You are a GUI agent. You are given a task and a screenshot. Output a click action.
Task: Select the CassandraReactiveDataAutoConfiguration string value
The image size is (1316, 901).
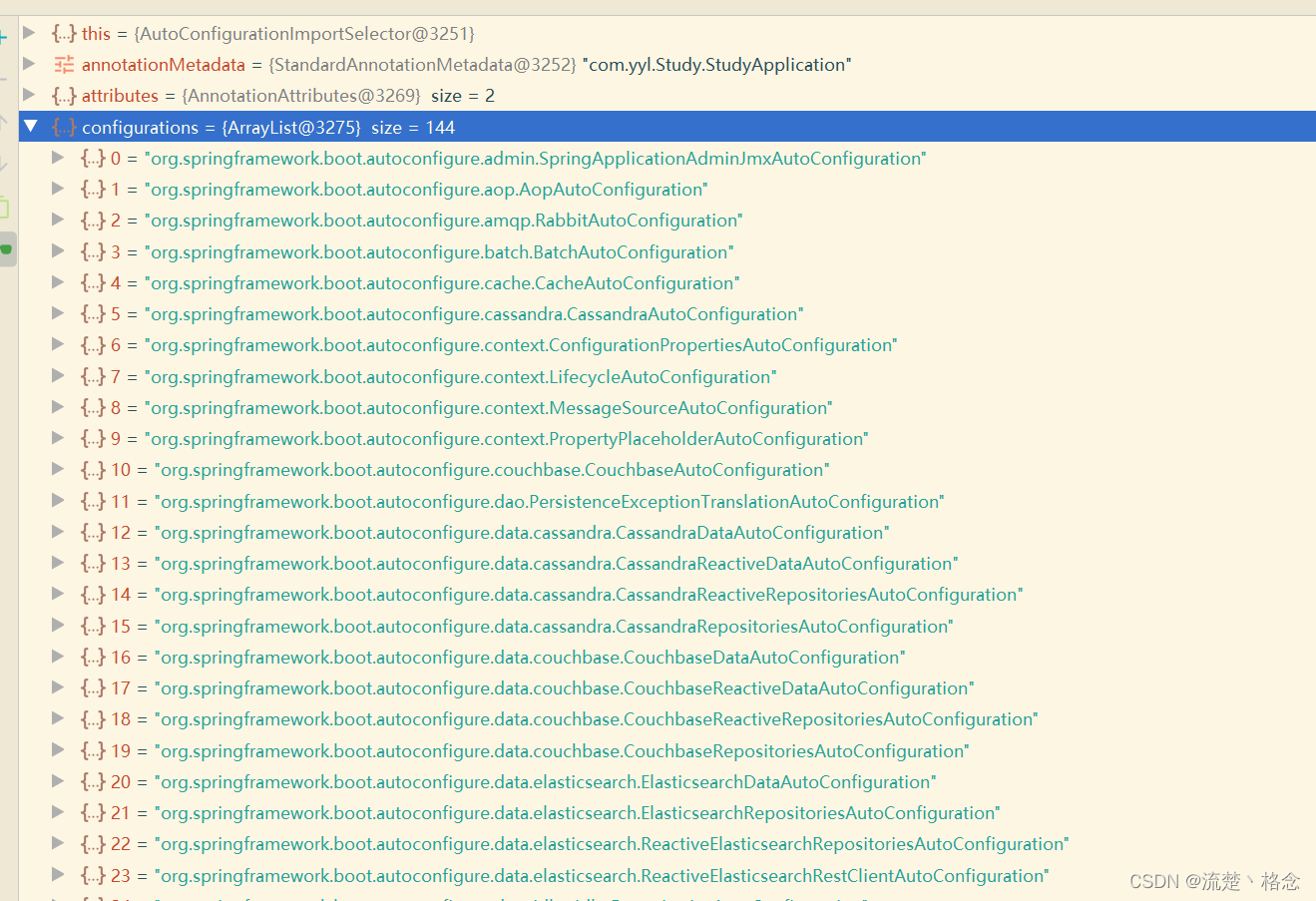coord(557,564)
